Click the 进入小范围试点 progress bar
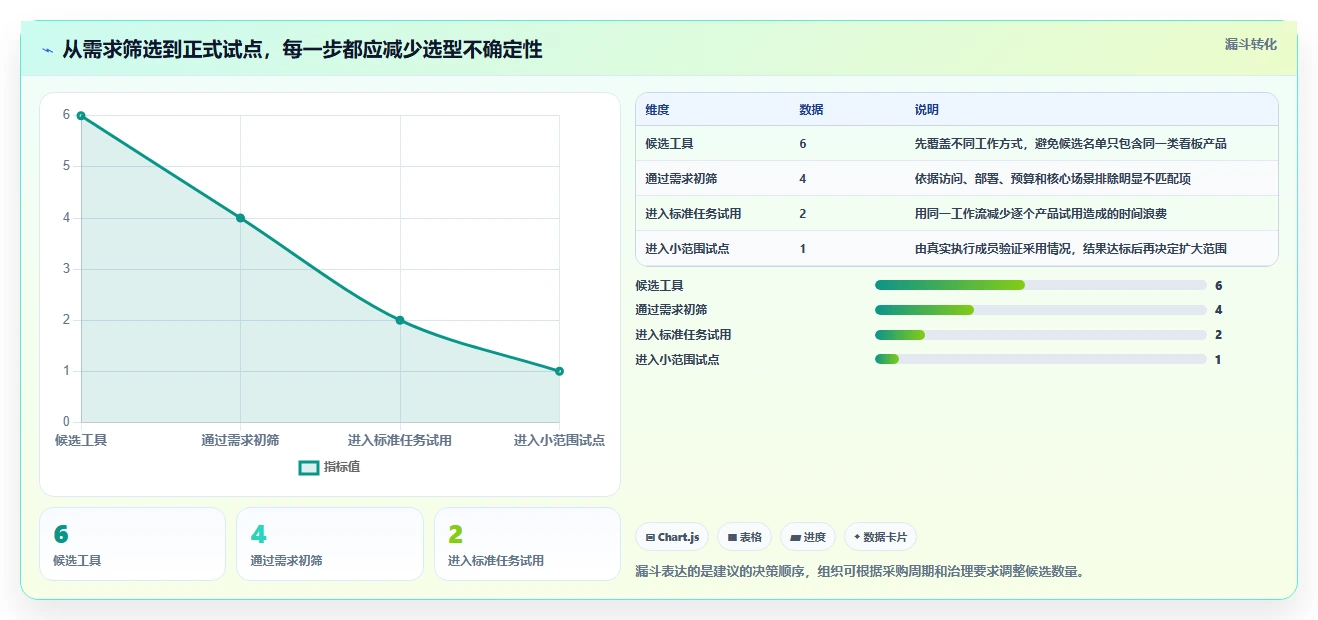The width and height of the screenshot is (1318, 620). (1041, 360)
